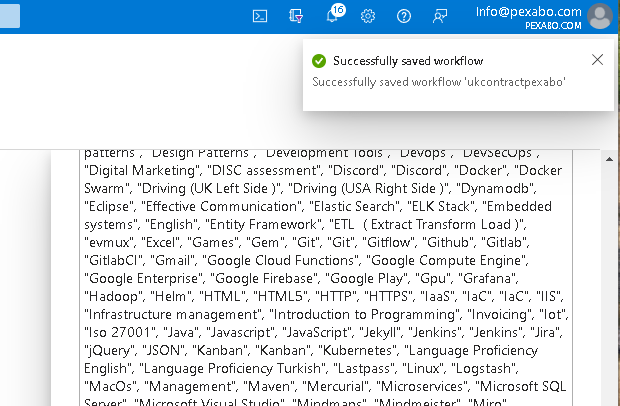This screenshot has width=620, height=406.
Task: Open the Directories and subscriptions filter
Action: tap(296, 16)
